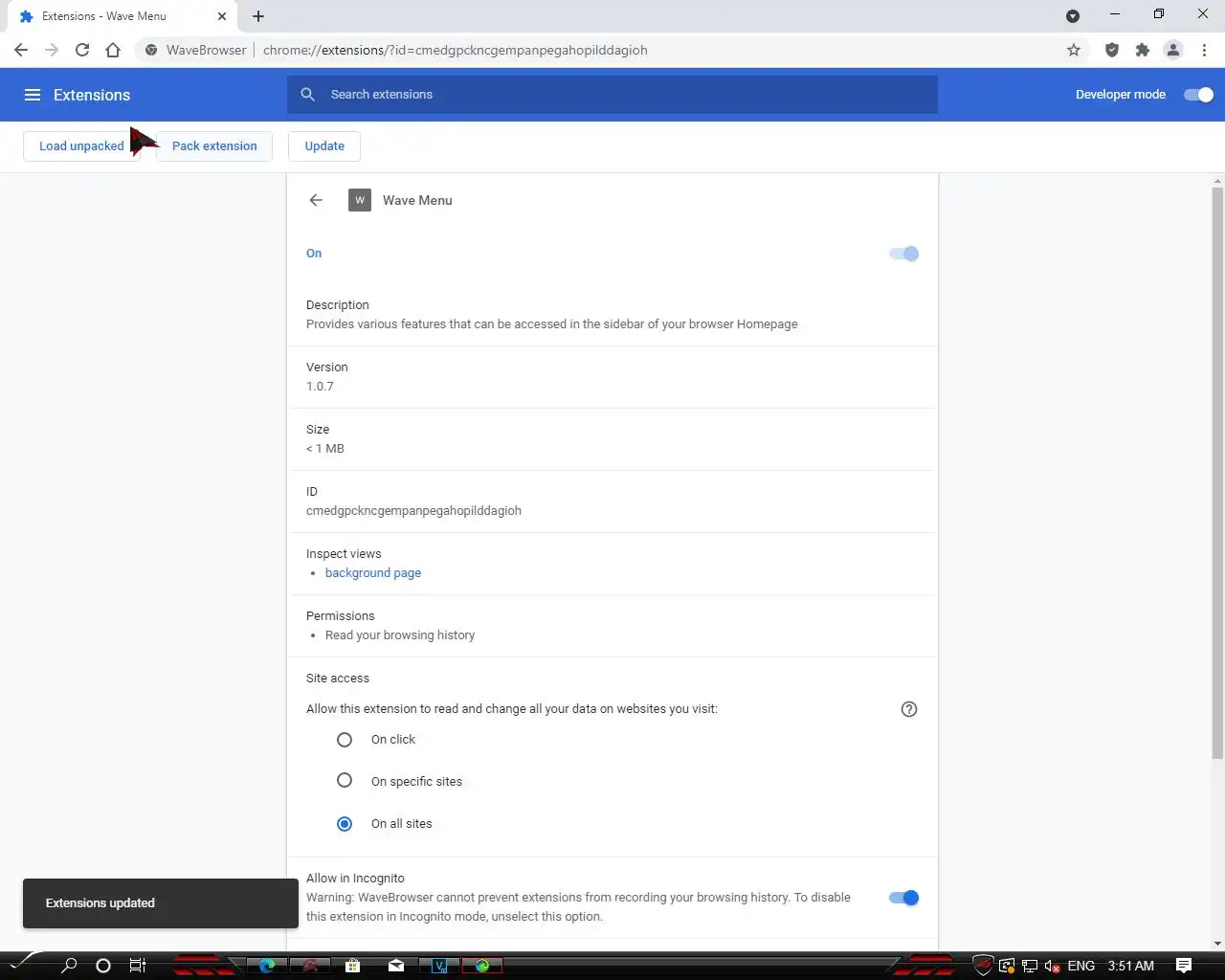Select On all sites radio option
This screenshot has width=1225, height=980.
pyautogui.click(x=345, y=824)
